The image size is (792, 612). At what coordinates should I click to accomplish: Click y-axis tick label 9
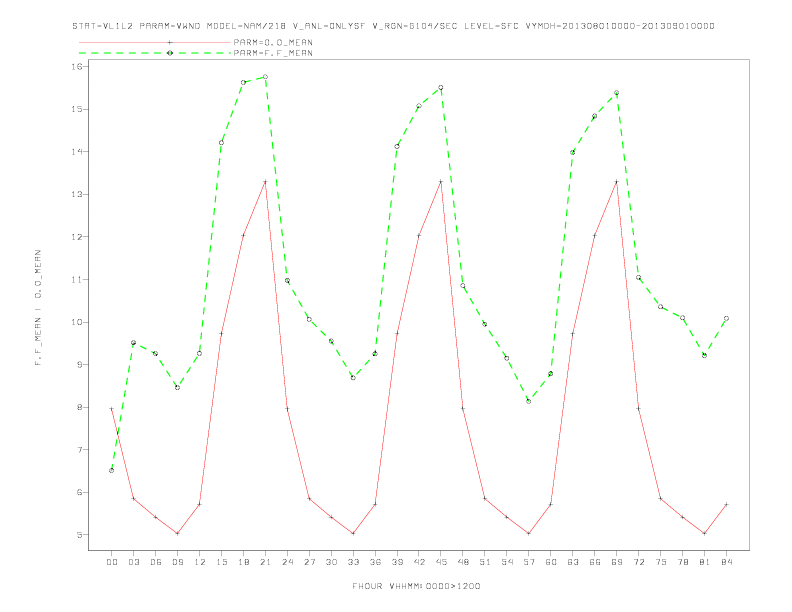click(80, 365)
